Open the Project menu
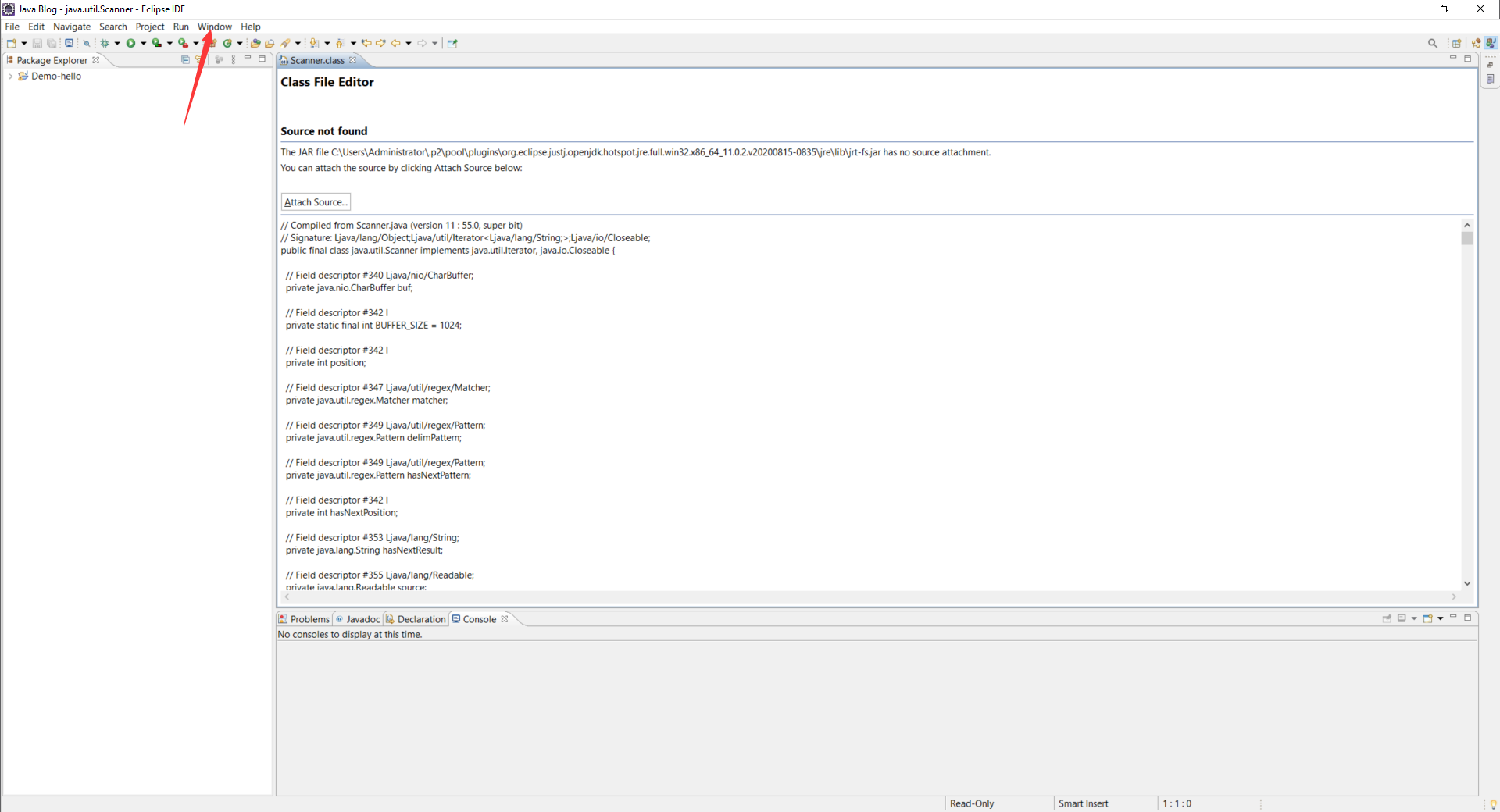This screenshot has width=1500, height=812. pos(150,27)
